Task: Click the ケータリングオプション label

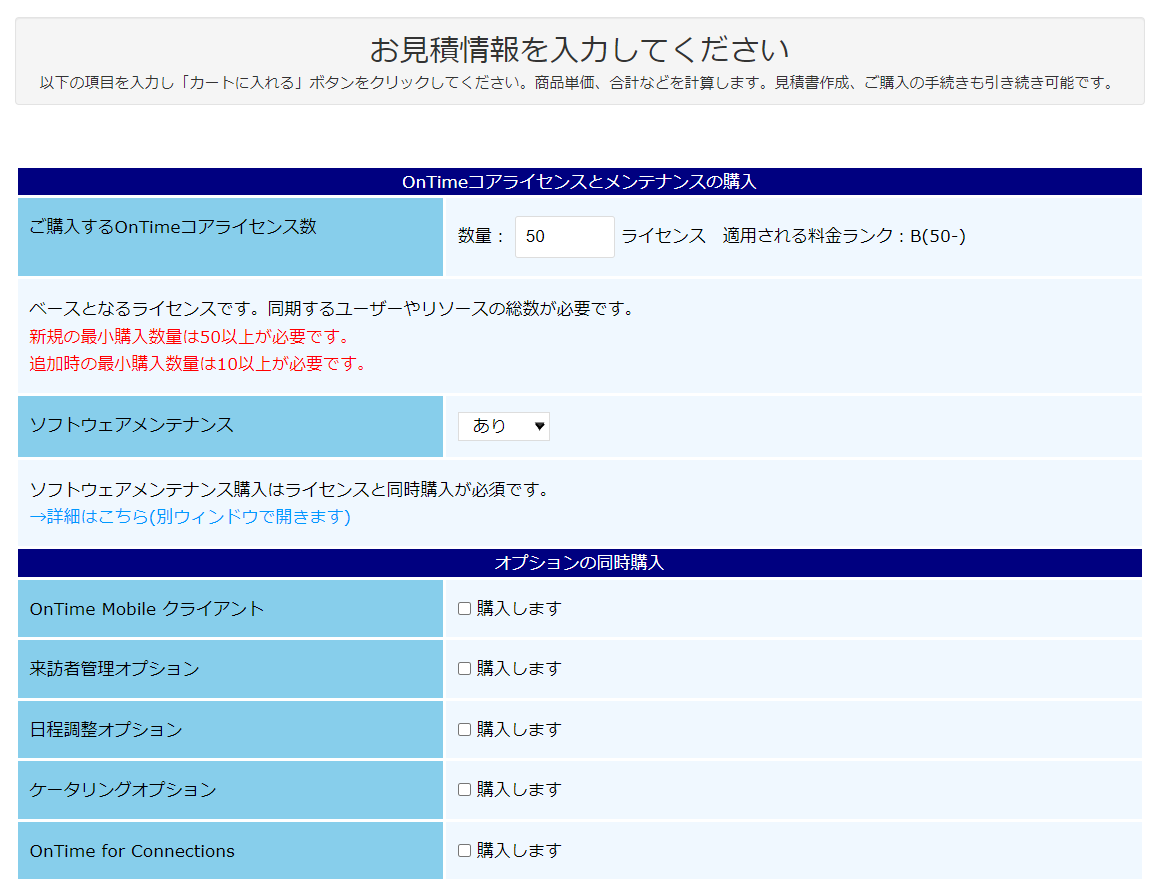Action: pyautogui.click(x=123, y=790)
